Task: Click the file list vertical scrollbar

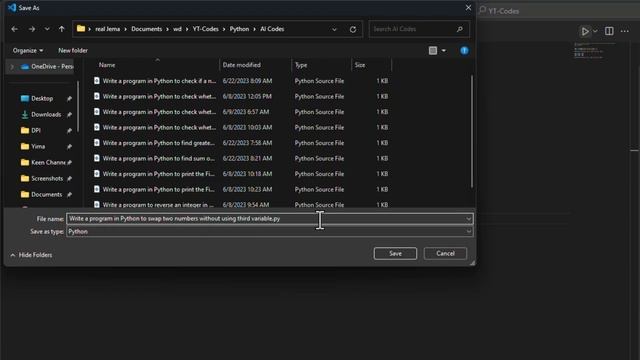Action: 472,131
